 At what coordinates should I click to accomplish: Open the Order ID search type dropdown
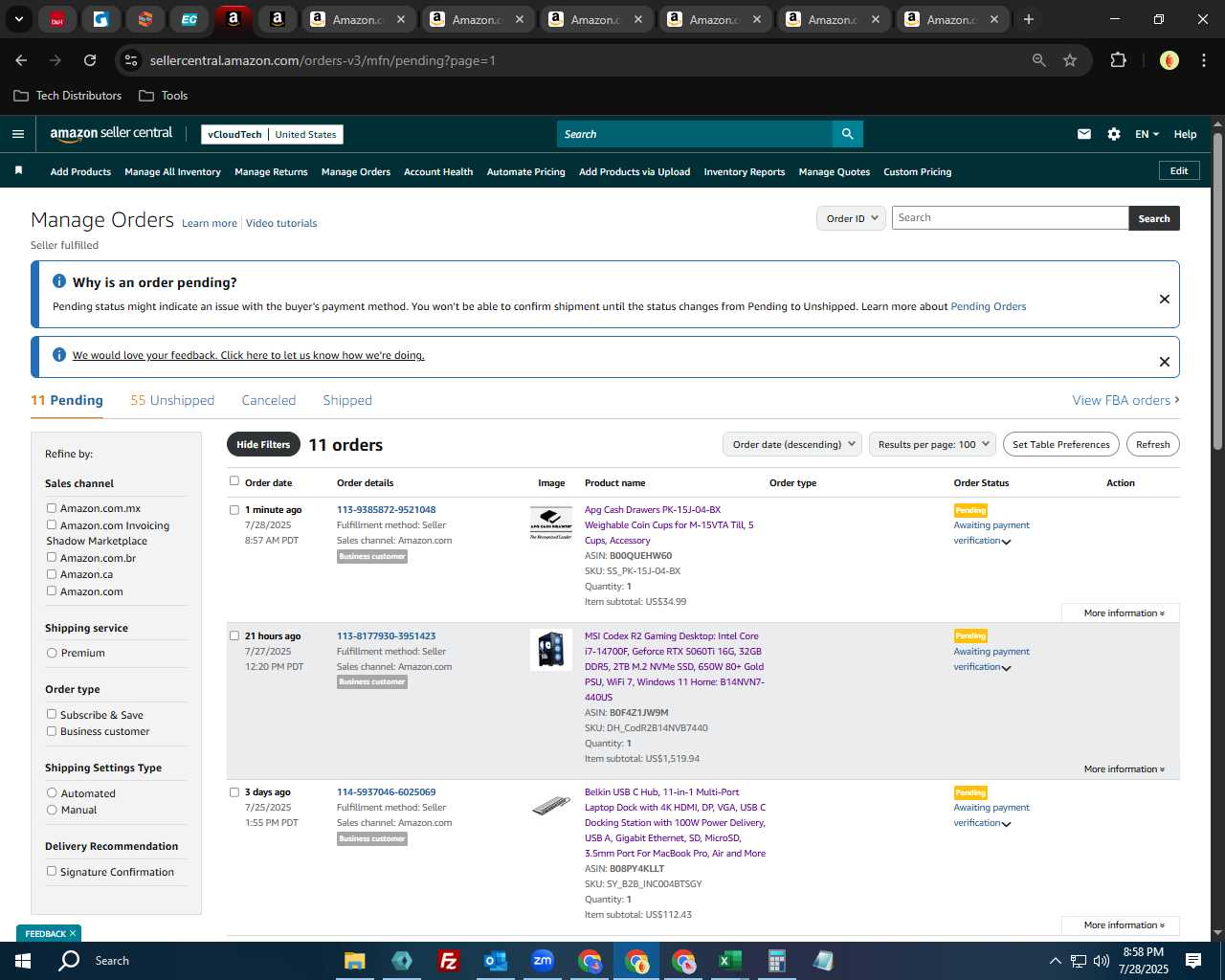(x=851, y=218)
